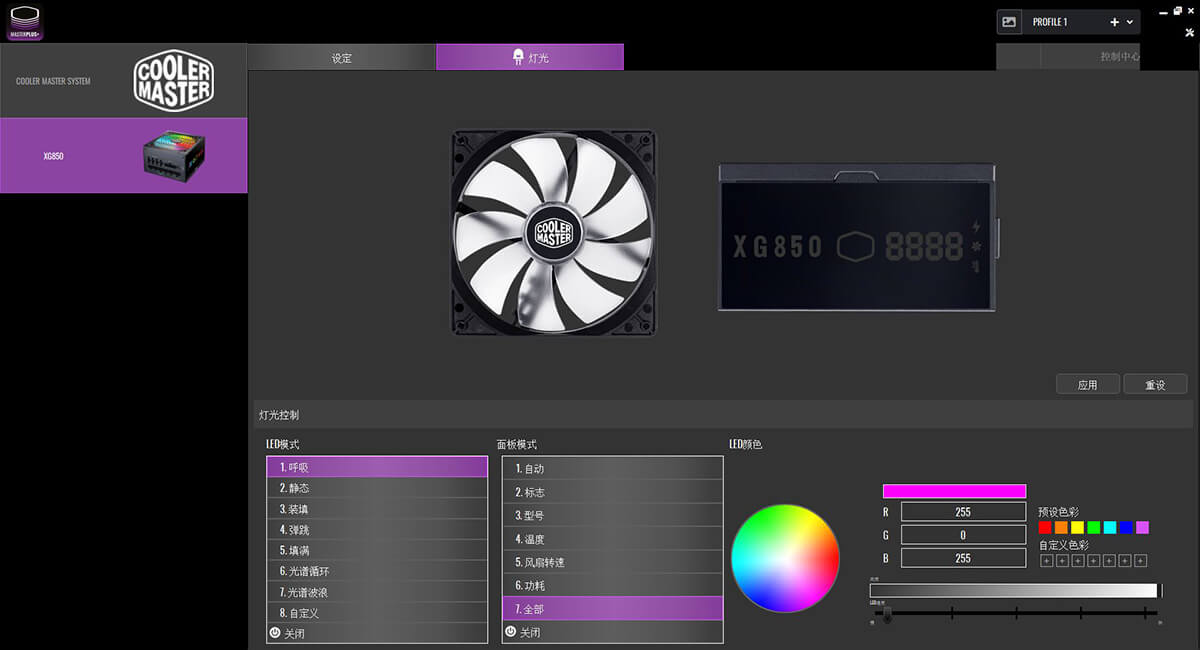
Task: Select LED mode 7. 光谱波浪
Action: click(377, 592)
